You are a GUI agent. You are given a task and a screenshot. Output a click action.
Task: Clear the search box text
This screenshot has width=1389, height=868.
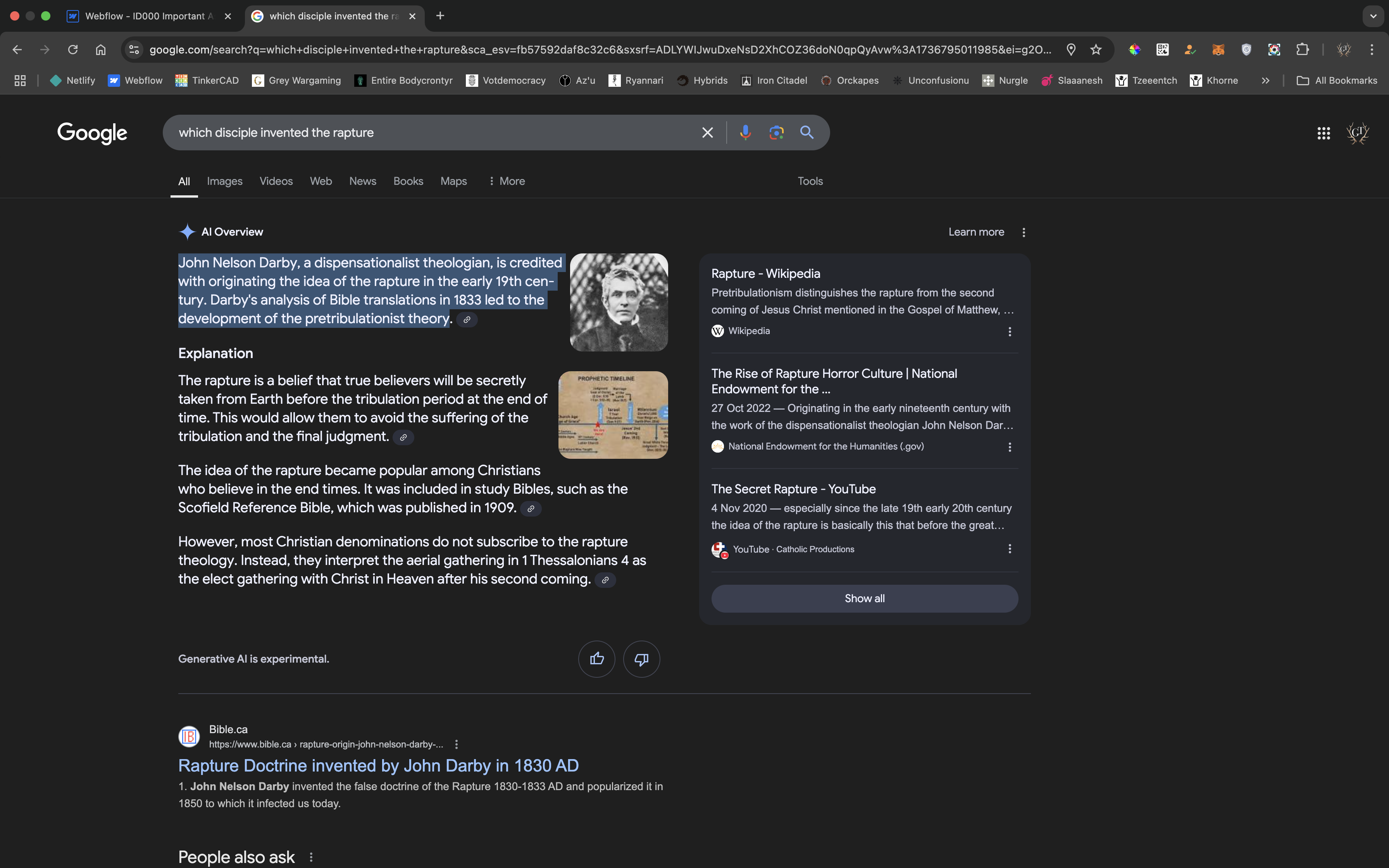point(707,133)
